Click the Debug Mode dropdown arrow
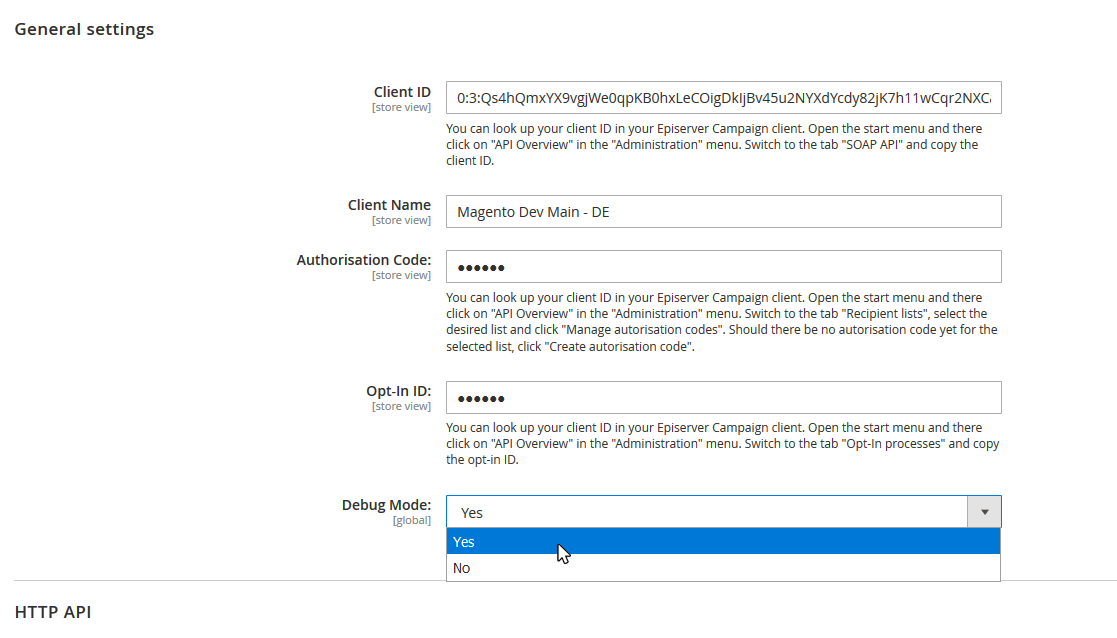 click(x=984, y=512)
